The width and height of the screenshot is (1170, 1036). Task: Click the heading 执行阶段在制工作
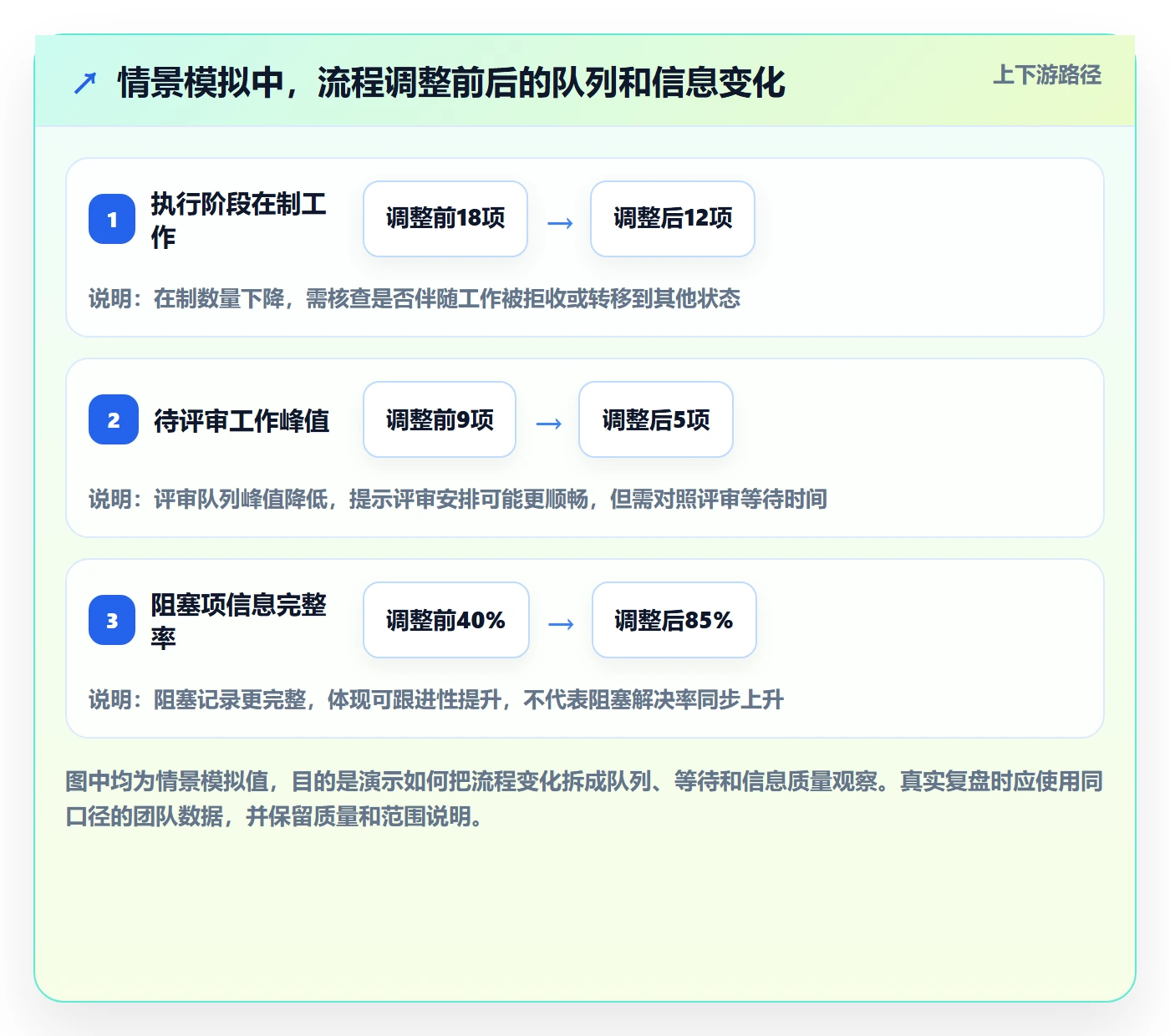(238, 220)
